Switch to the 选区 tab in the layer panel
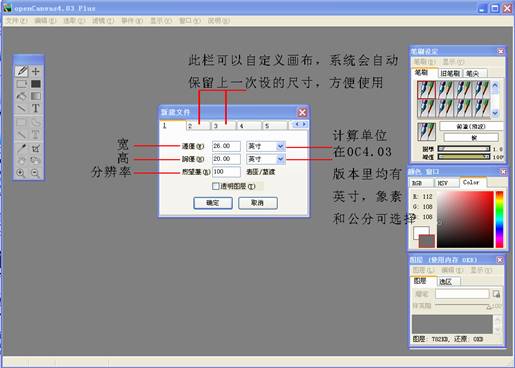 pos(449,282)
